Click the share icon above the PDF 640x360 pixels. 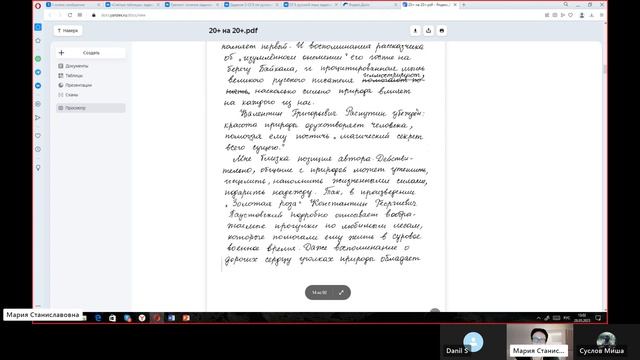click(428, 31)
